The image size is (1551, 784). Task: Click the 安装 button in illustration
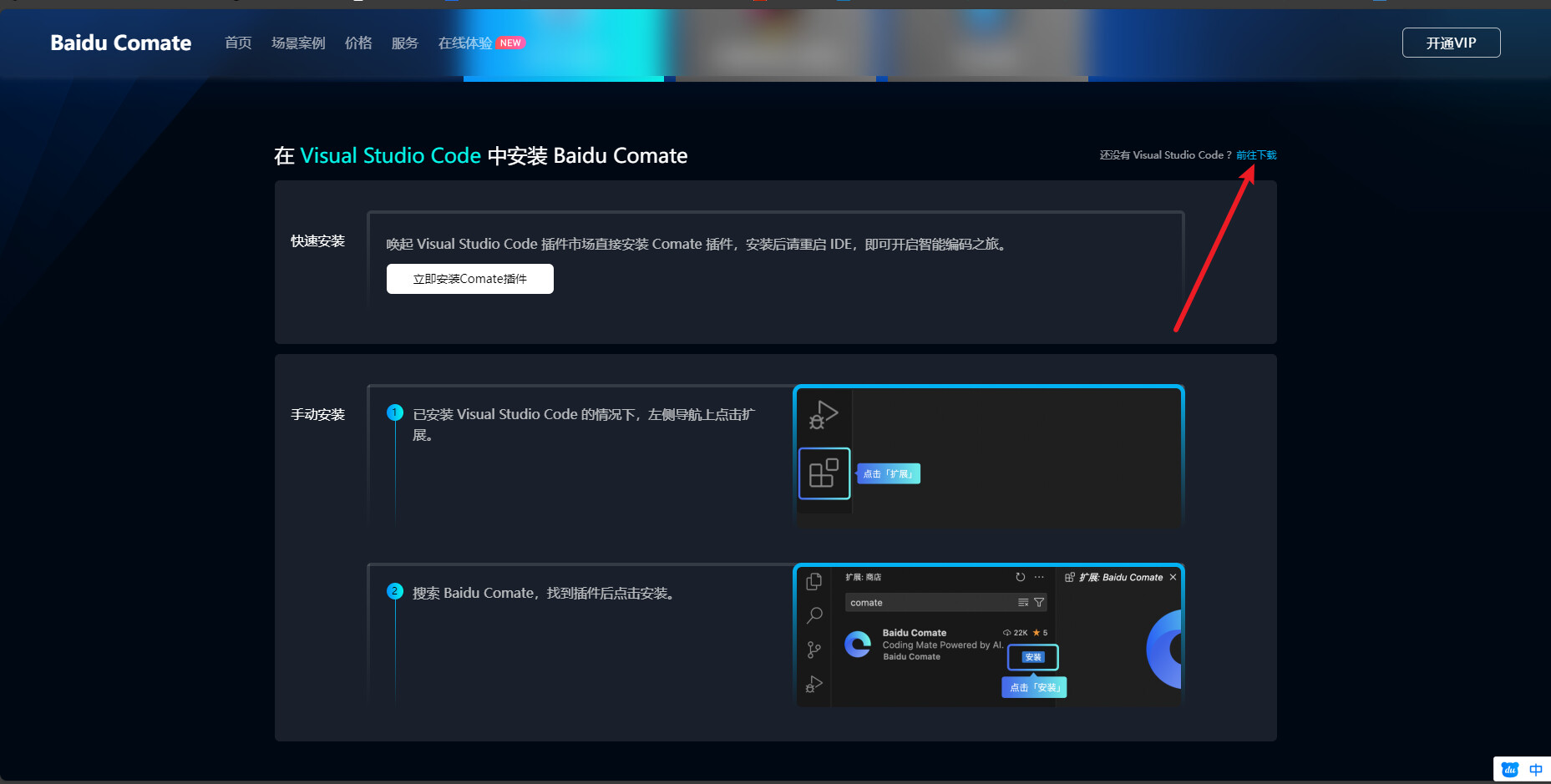pyautogui.click(x=1033, y=657)
